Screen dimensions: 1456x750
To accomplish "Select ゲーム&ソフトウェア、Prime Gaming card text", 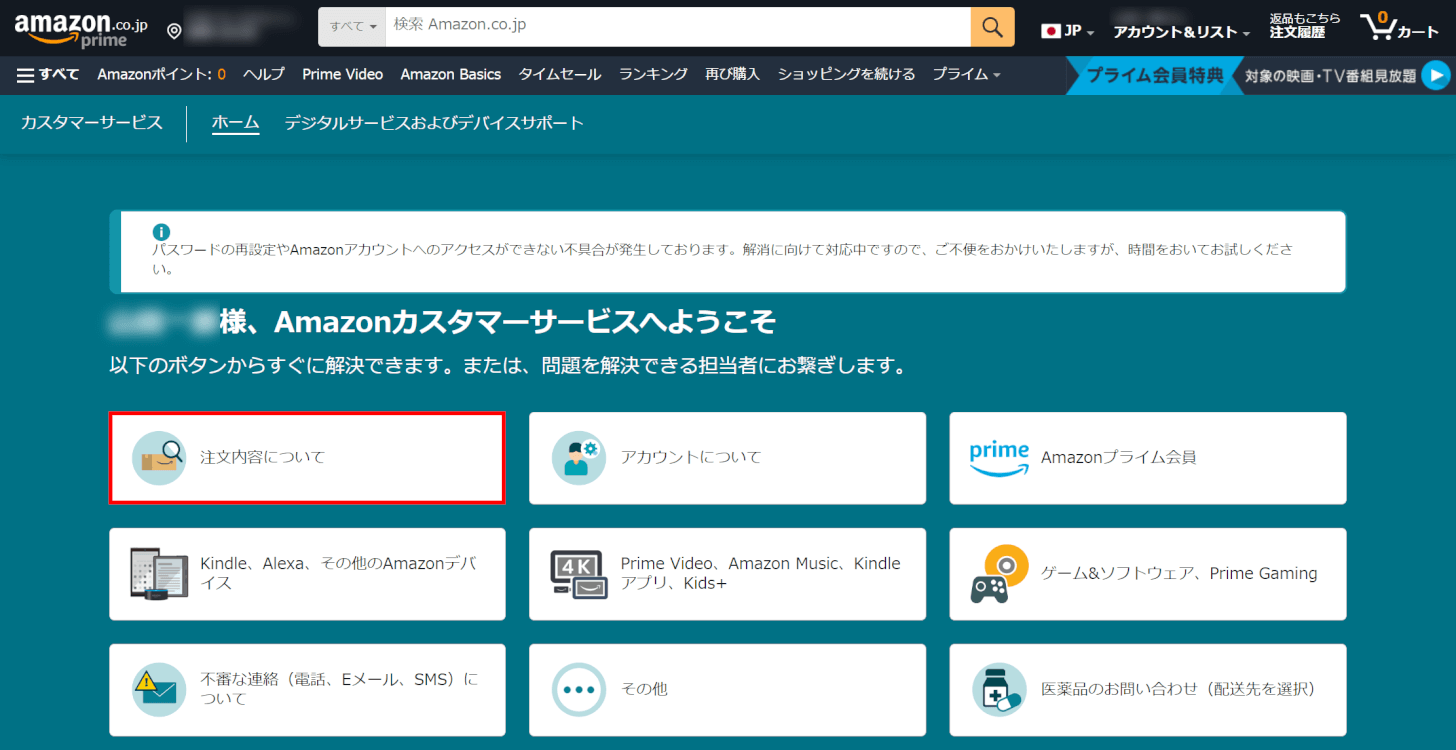I will 1179,573.
